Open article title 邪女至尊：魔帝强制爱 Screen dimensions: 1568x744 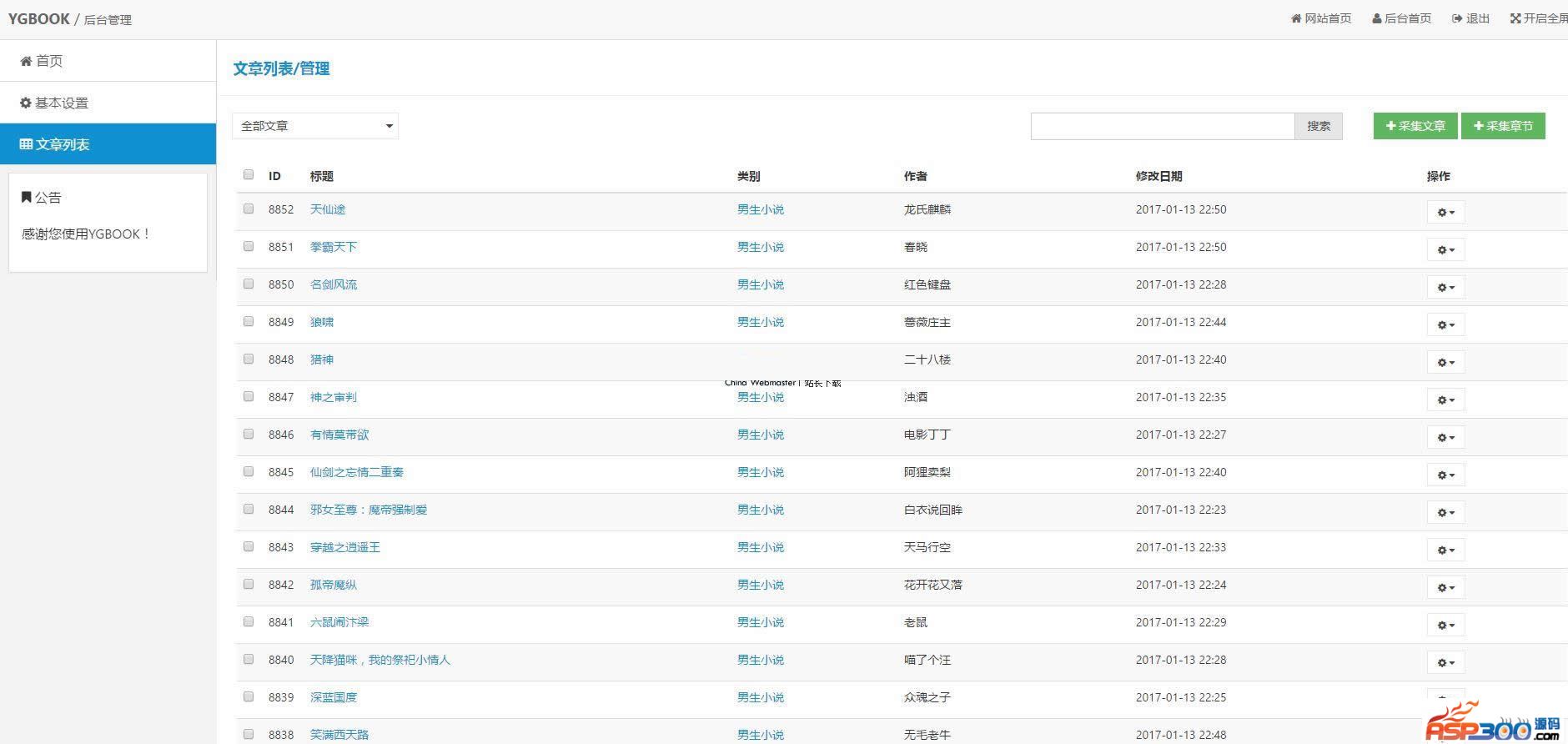pyautogui.click(x=369, y=510)
